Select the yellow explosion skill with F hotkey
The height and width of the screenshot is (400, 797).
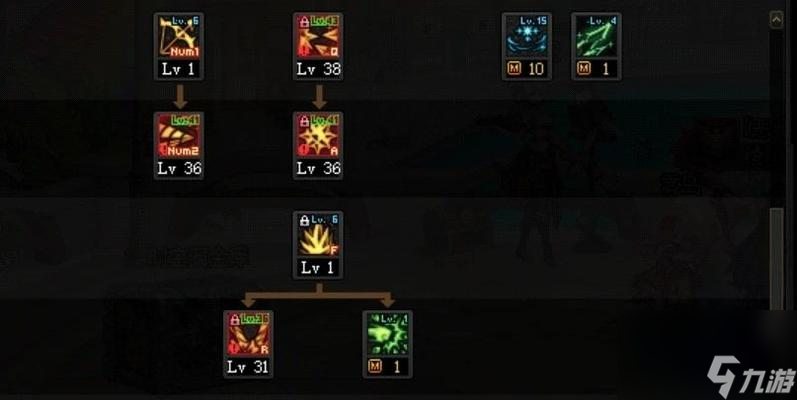[318, 235]
